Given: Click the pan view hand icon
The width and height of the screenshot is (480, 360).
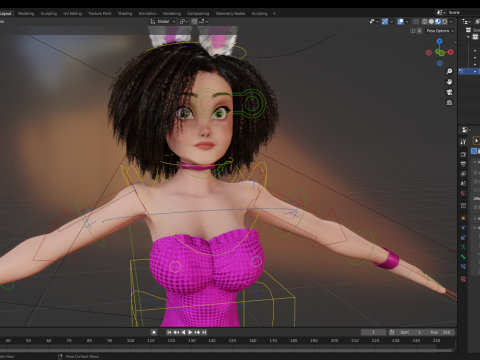Looking at the screenshot, I should click(x=449, y=82).
